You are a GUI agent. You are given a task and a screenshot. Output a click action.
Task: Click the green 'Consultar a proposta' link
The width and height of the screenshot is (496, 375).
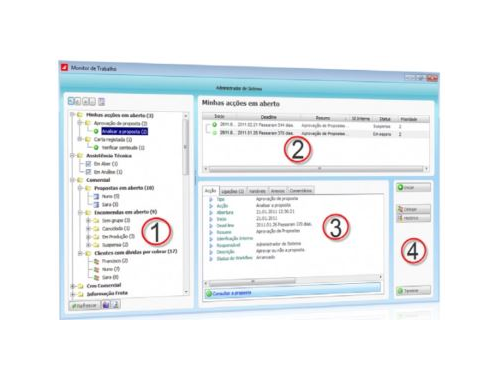click(232, 293)
